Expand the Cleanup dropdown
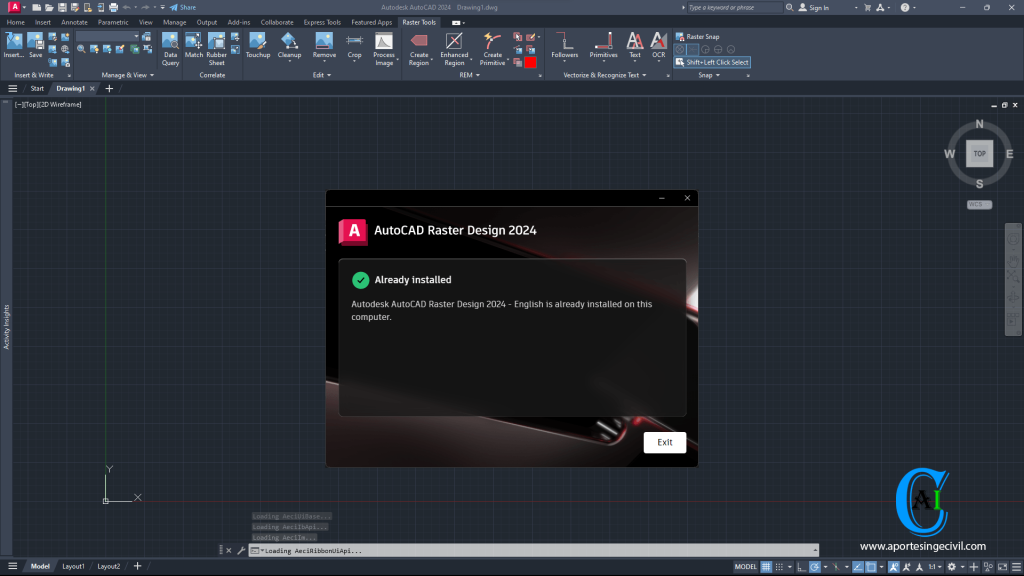Image resolution: width=1024 pixels, height=576 pixels. 288,60
